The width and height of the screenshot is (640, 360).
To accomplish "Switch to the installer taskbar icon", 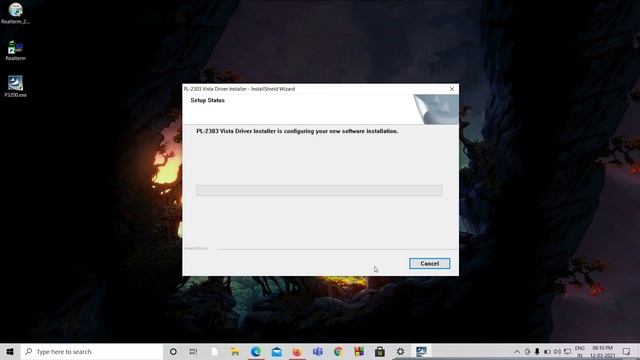I will (421, 351).
